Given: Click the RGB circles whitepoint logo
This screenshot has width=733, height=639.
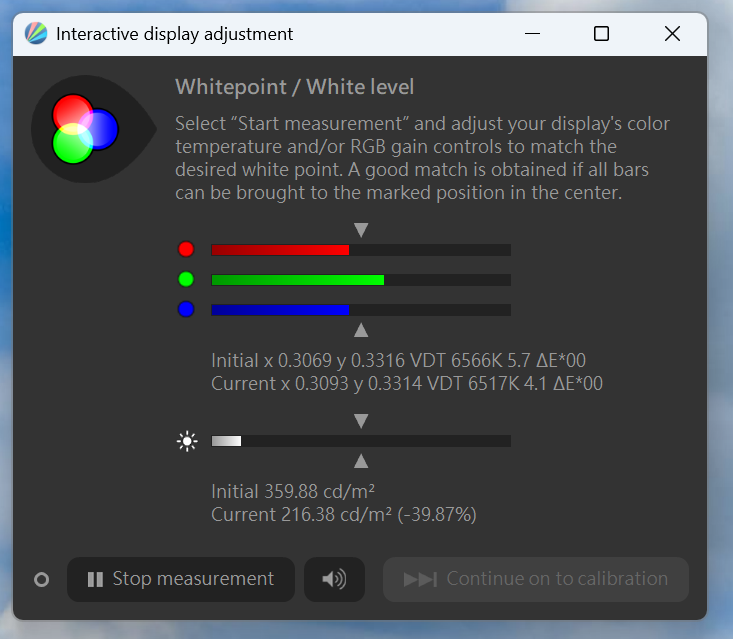Looking at the screenshot, I should [x=85, y=129].
